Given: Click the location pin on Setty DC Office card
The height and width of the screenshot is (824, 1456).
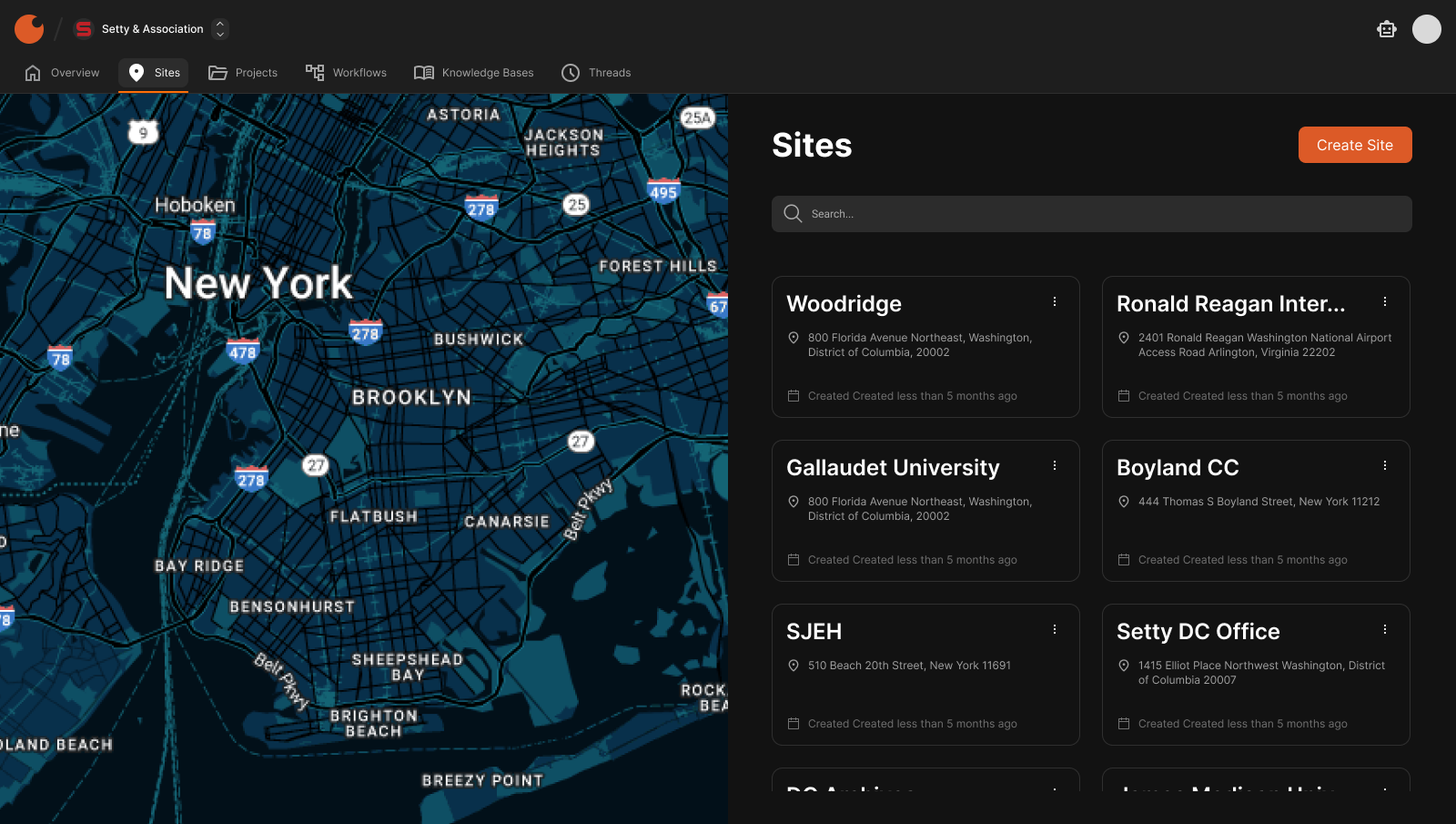Looking at the screenshot, I should click(x=1124, y=666).
